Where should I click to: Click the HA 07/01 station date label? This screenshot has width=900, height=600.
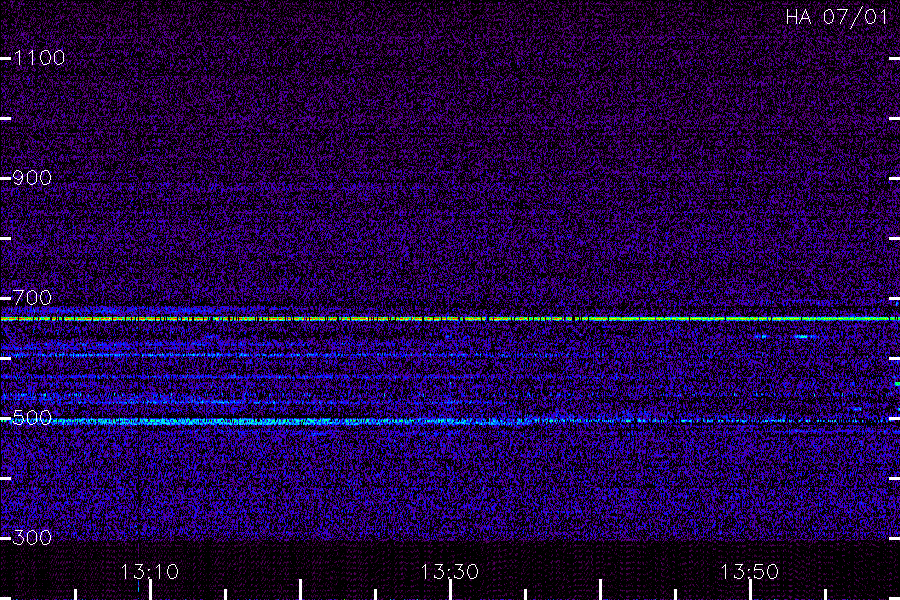837,17
